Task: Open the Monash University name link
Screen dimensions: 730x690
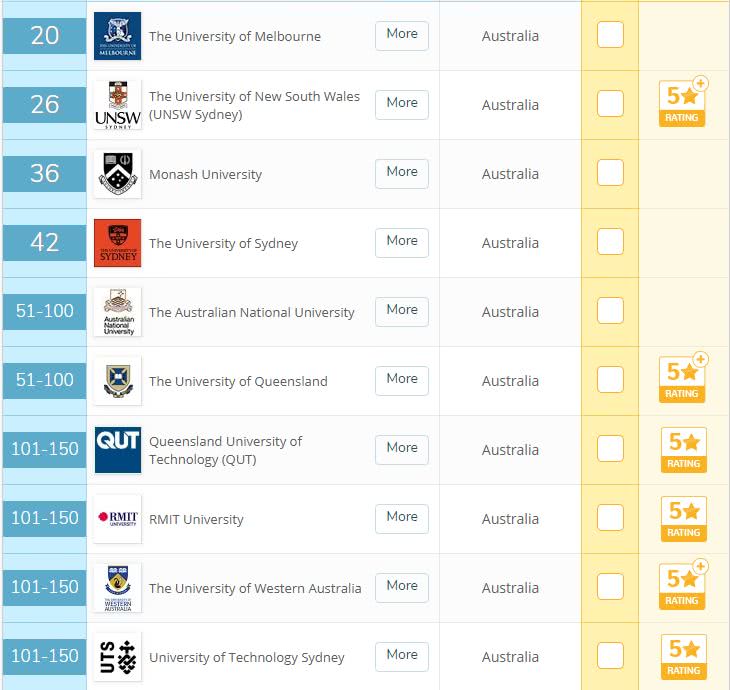Action: pyautogui.click(x=205, y=175)
